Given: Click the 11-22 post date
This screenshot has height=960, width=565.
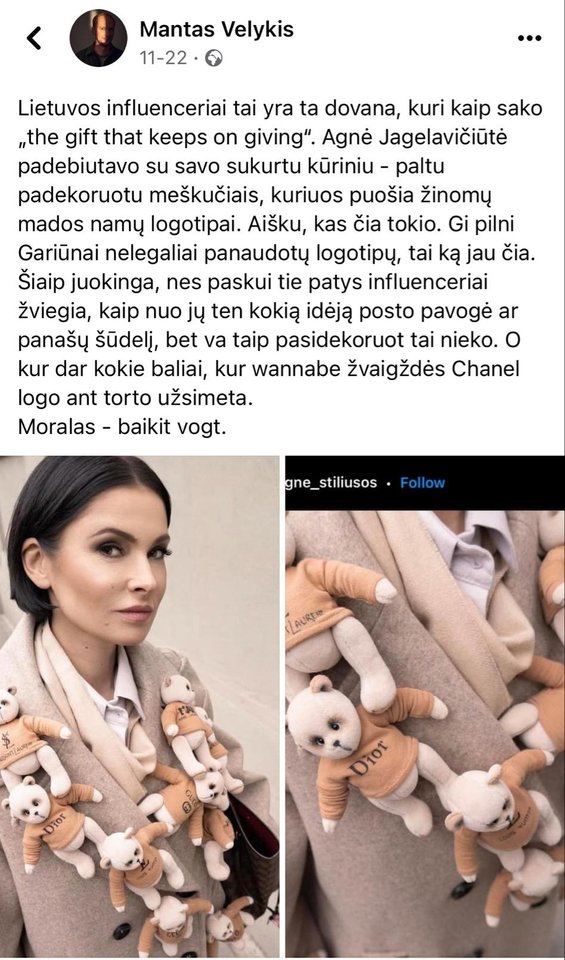Looking at the screenshot, I should click(163, 58).
